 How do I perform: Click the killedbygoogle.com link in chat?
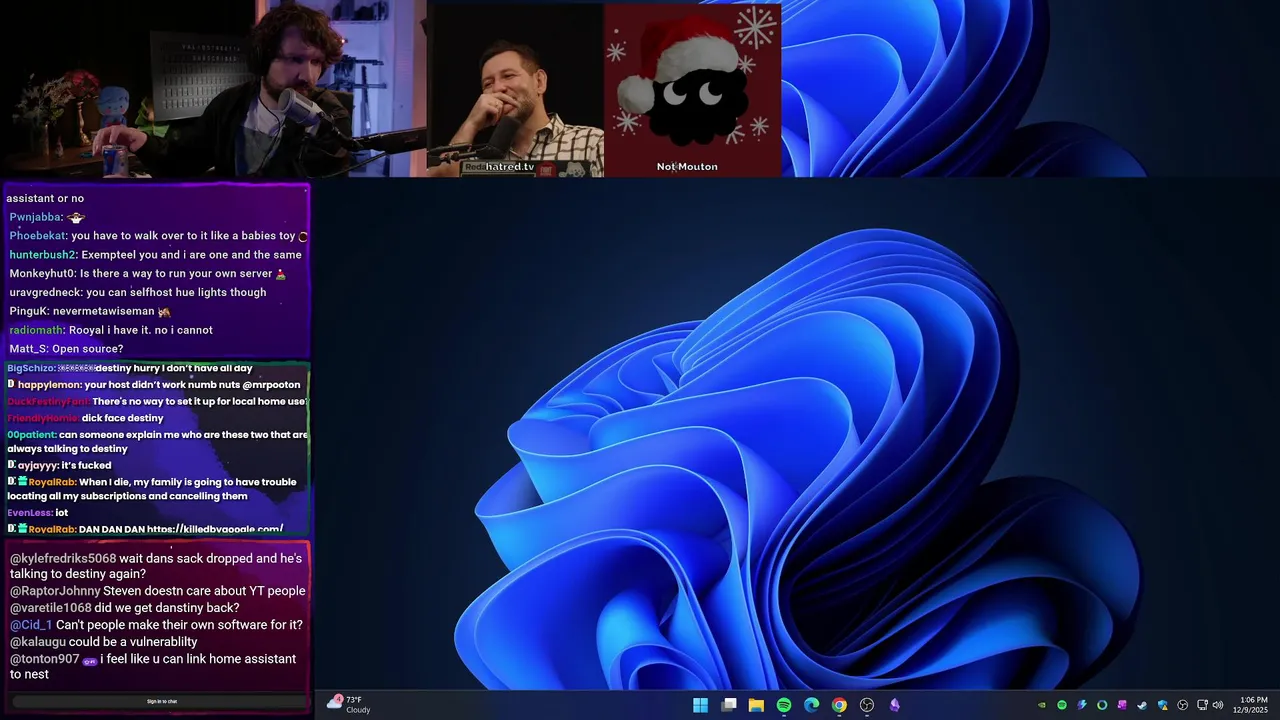click(x=215, y=529)
